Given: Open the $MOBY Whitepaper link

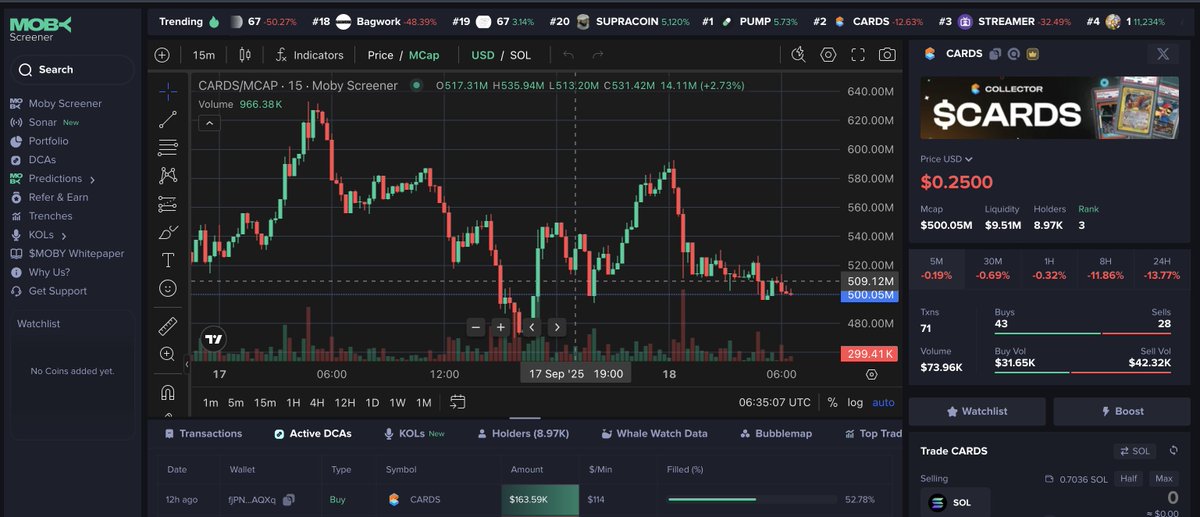Looking at the screenshot, I should 67,254.
